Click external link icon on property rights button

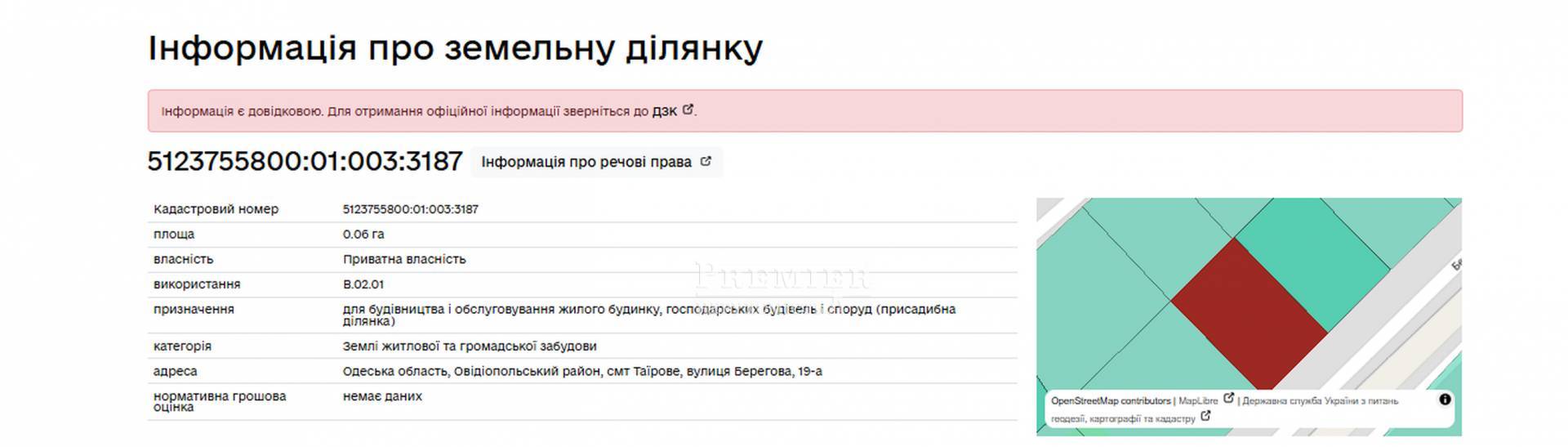coord(706,162)
